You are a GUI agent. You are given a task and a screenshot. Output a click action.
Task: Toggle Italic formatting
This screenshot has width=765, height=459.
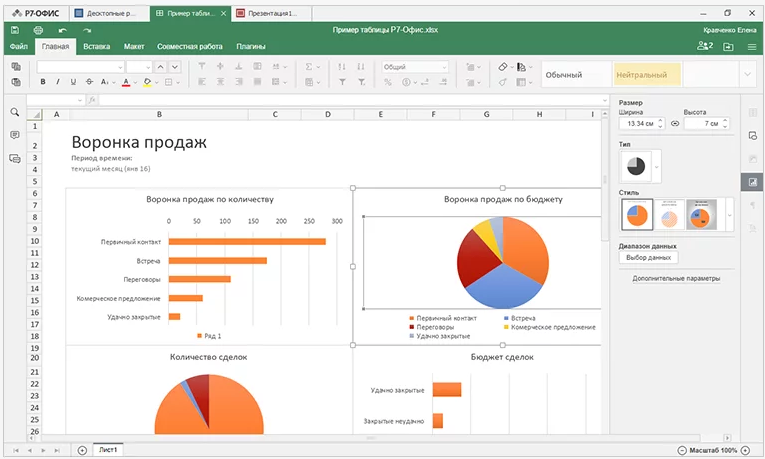[58, 82]
